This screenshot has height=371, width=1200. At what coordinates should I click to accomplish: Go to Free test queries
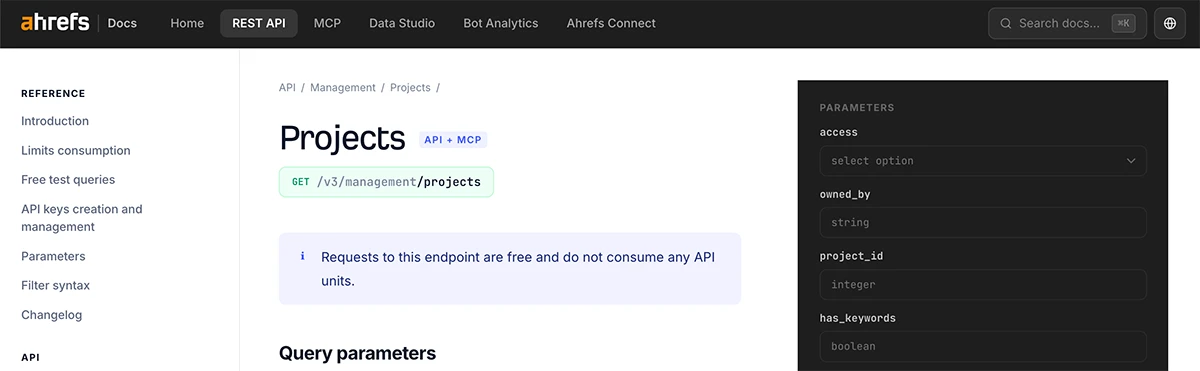point(68,180)
